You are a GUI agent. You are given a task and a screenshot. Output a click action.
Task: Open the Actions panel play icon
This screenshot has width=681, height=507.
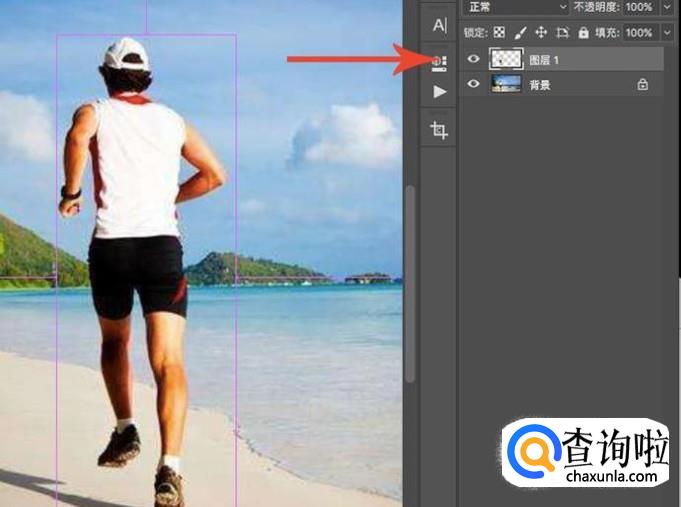[440, 92]
